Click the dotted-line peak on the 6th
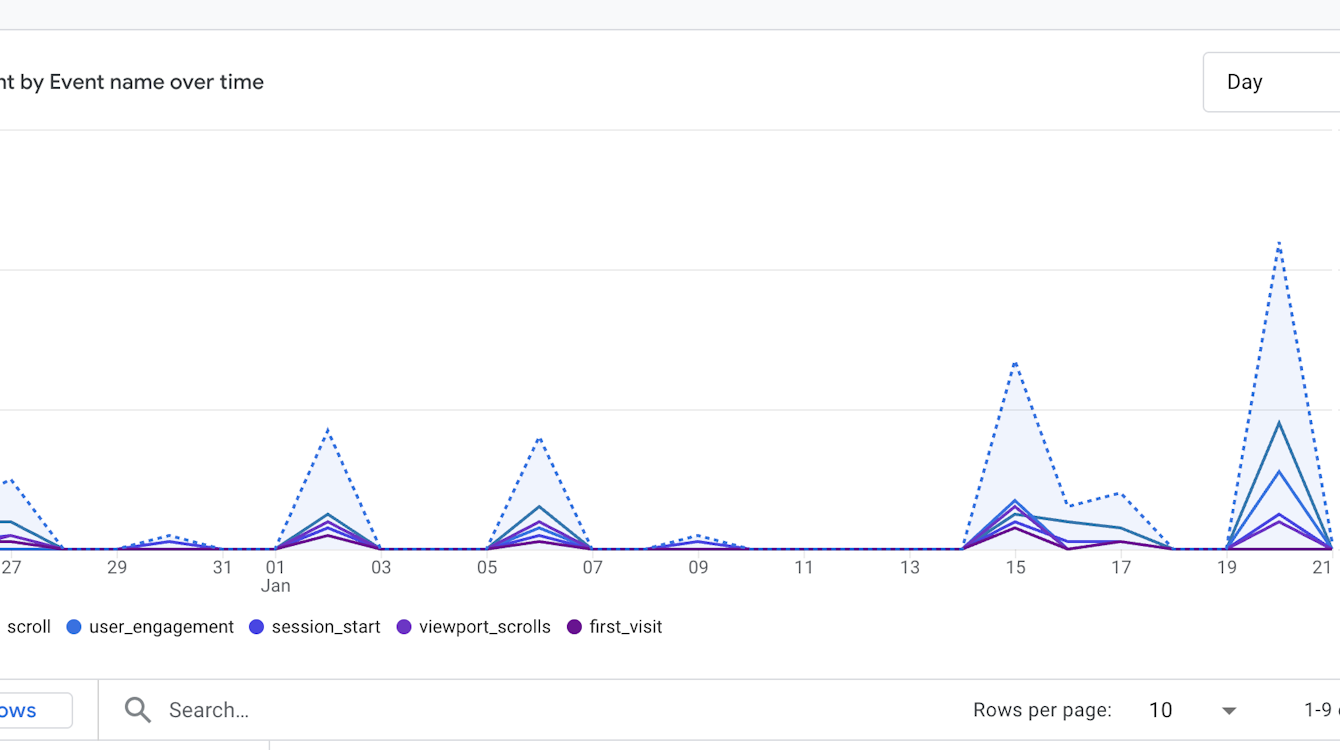 539,438
